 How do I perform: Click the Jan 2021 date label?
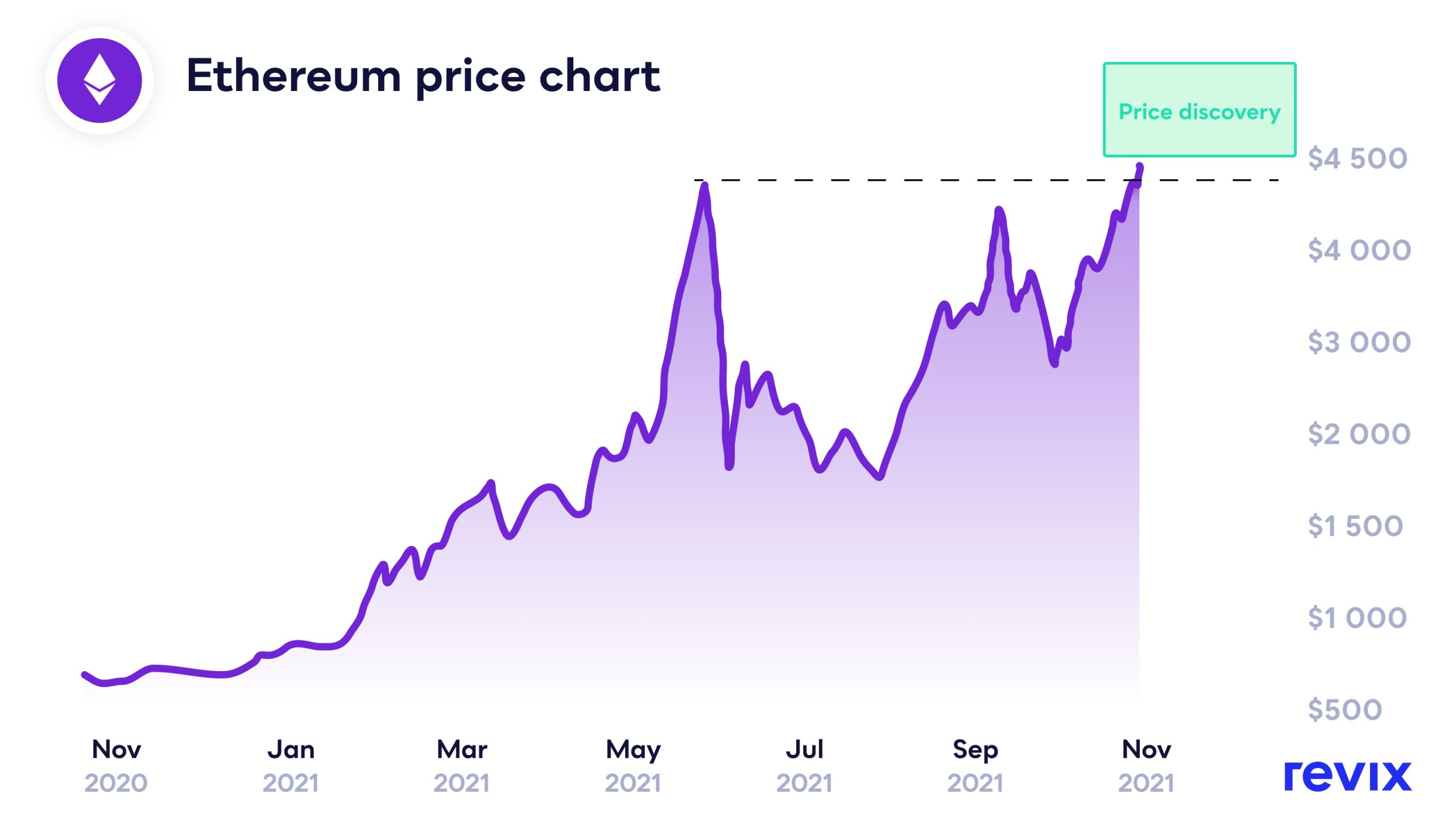(x=291, y=766)
